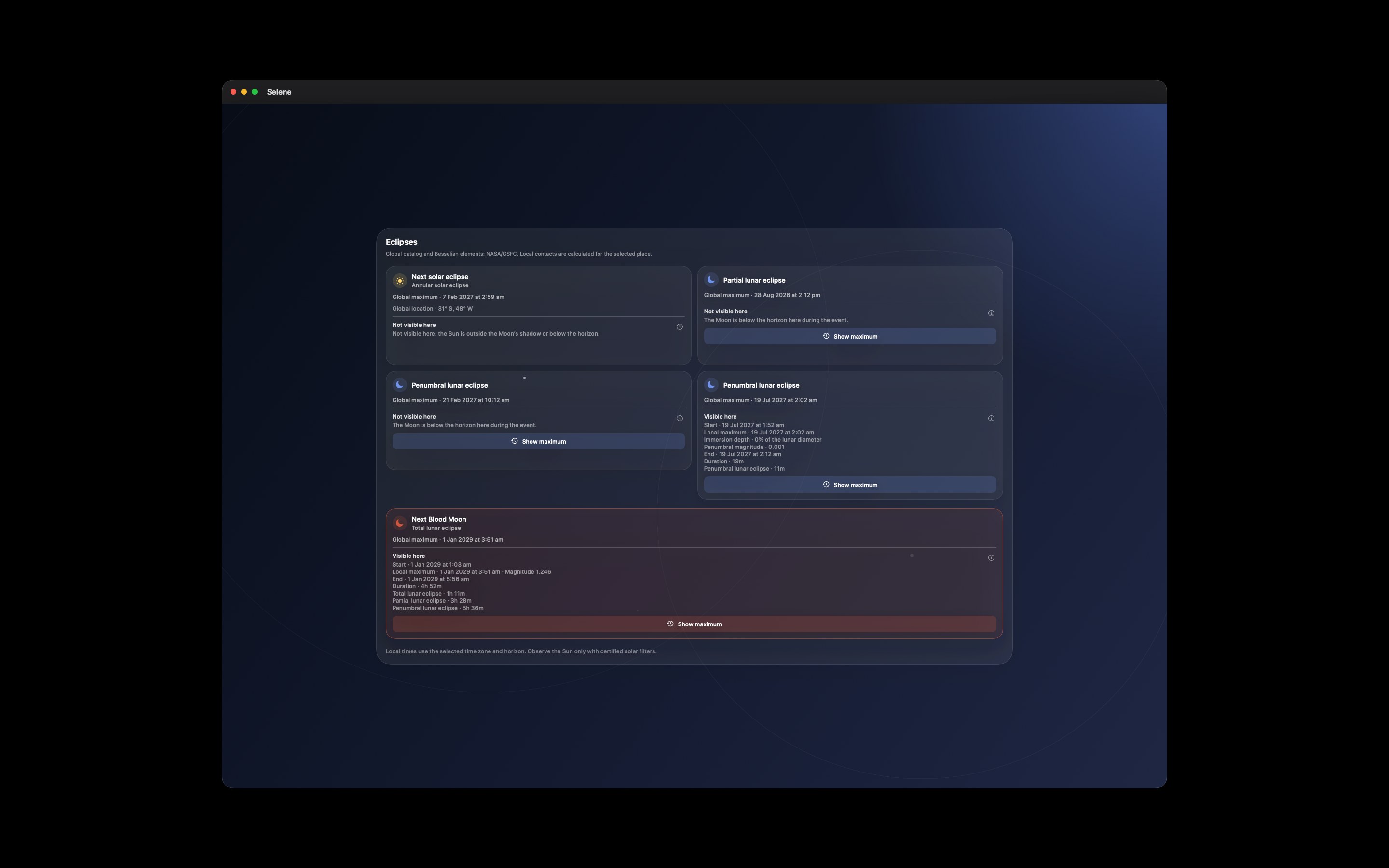
Task: Open info icon on Partial lunar eclipse card
Action: [x=991, y=313]
